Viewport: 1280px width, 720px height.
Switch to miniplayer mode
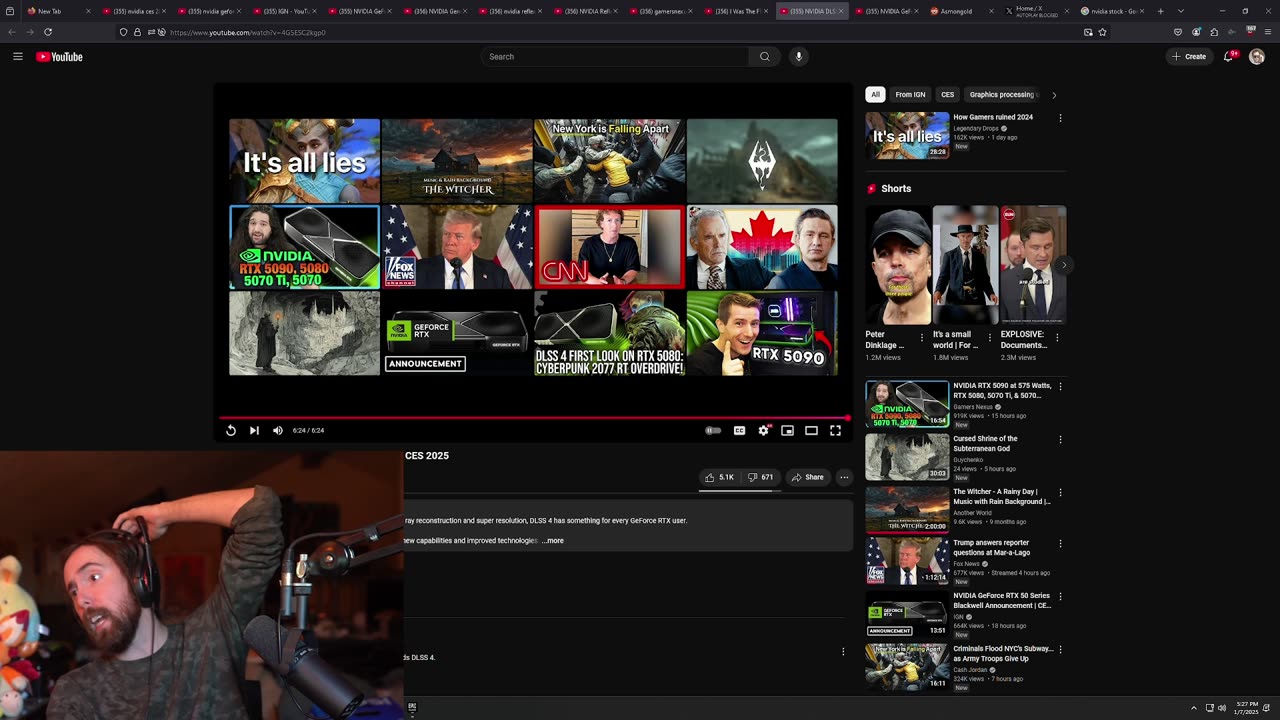pyautogui.click(x=787, y=430)
